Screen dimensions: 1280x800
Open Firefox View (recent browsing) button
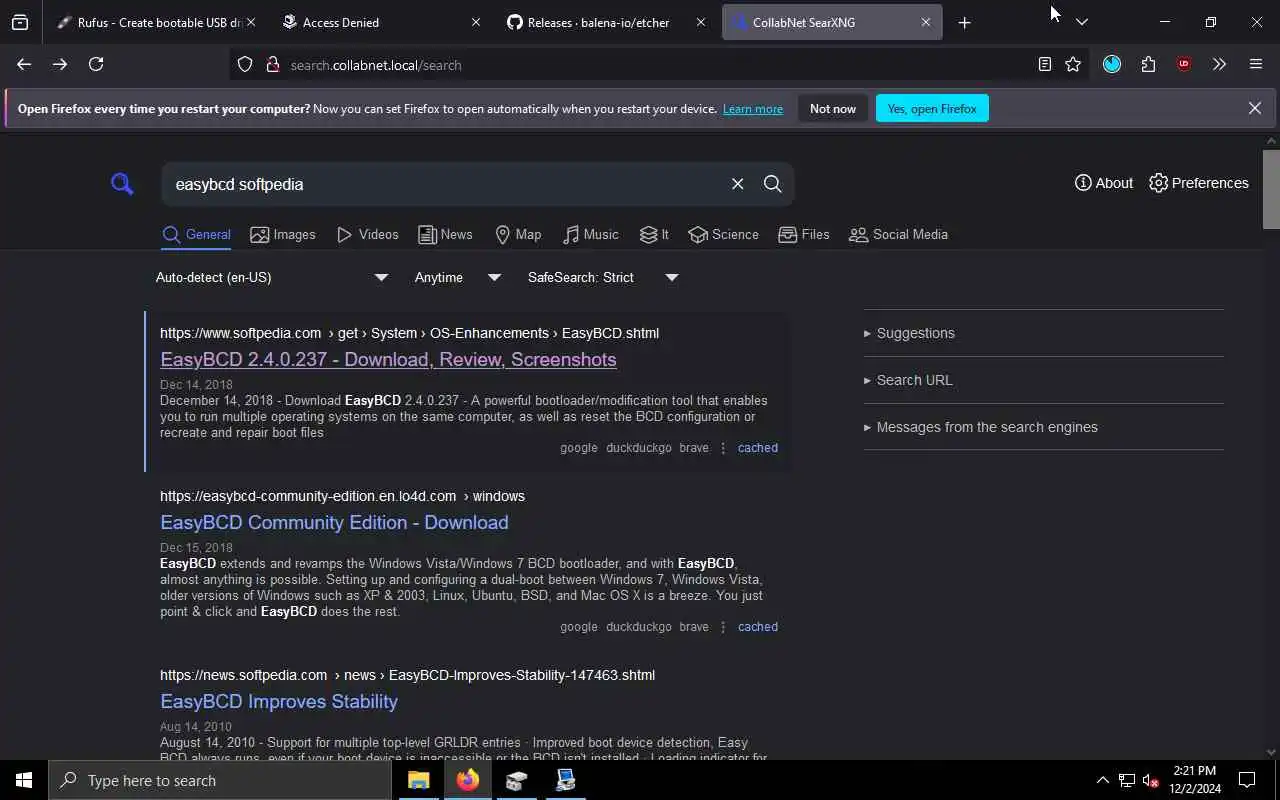tap(20, 22)
